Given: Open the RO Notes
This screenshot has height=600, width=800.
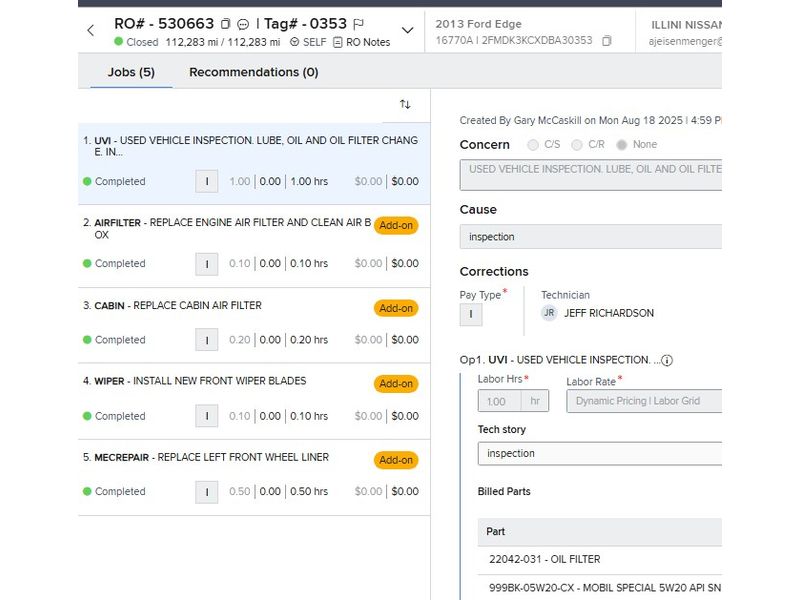Looking at the screenshot, I should tap(361, 42).
